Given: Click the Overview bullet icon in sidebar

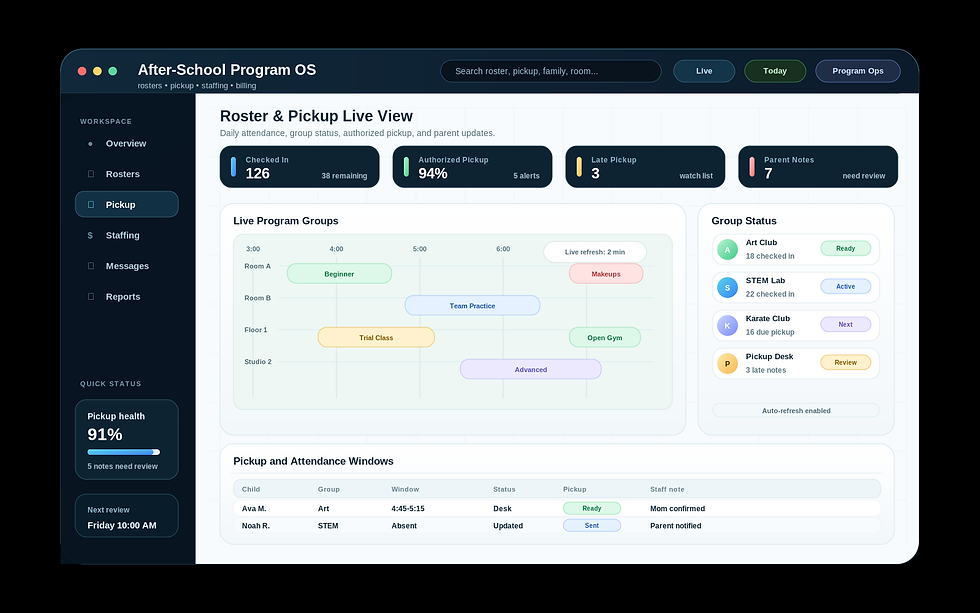Looking at the screenshot, I should (91, 144).
